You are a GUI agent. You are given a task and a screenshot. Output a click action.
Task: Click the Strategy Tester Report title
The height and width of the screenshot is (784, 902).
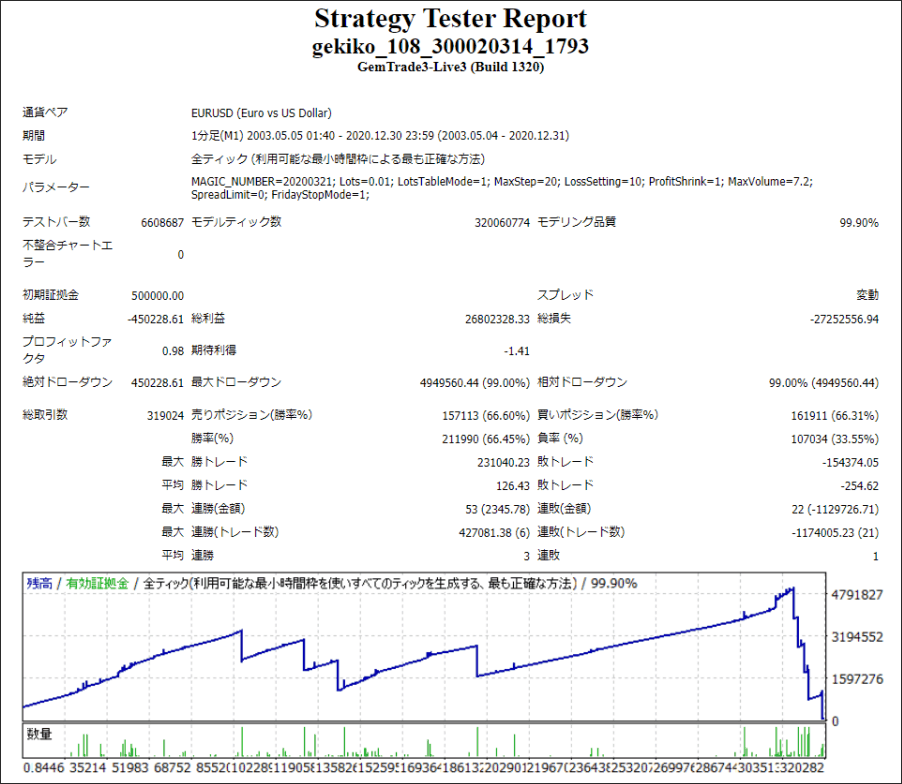point(450,19)
